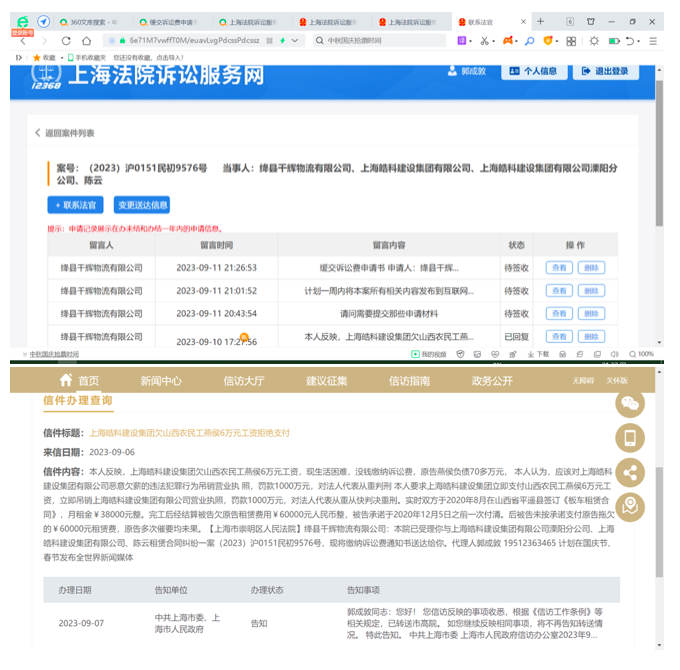The width and height of the screenshot is (680, 670).
Task: Click the scissors screenshot tool icon
Action: click(x=485, y=40)
